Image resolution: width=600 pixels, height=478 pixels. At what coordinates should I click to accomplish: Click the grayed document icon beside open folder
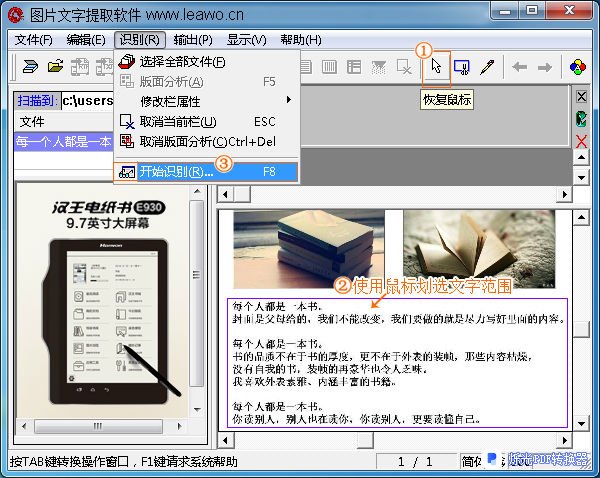coord(80,67)
